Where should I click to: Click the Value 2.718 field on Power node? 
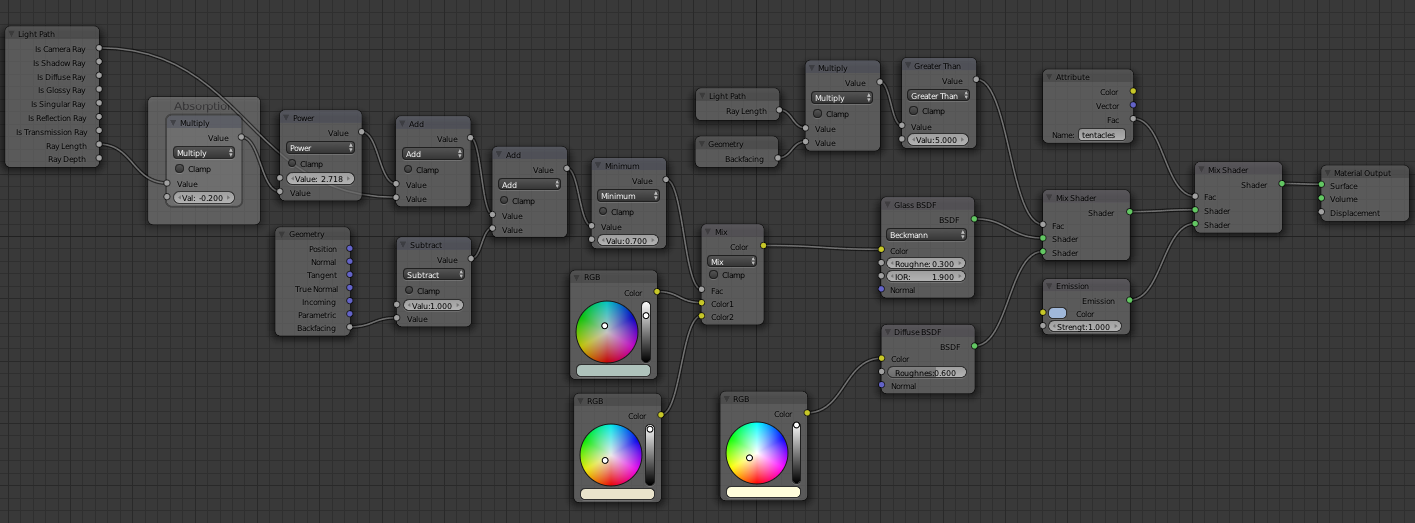tap(320, 178)
